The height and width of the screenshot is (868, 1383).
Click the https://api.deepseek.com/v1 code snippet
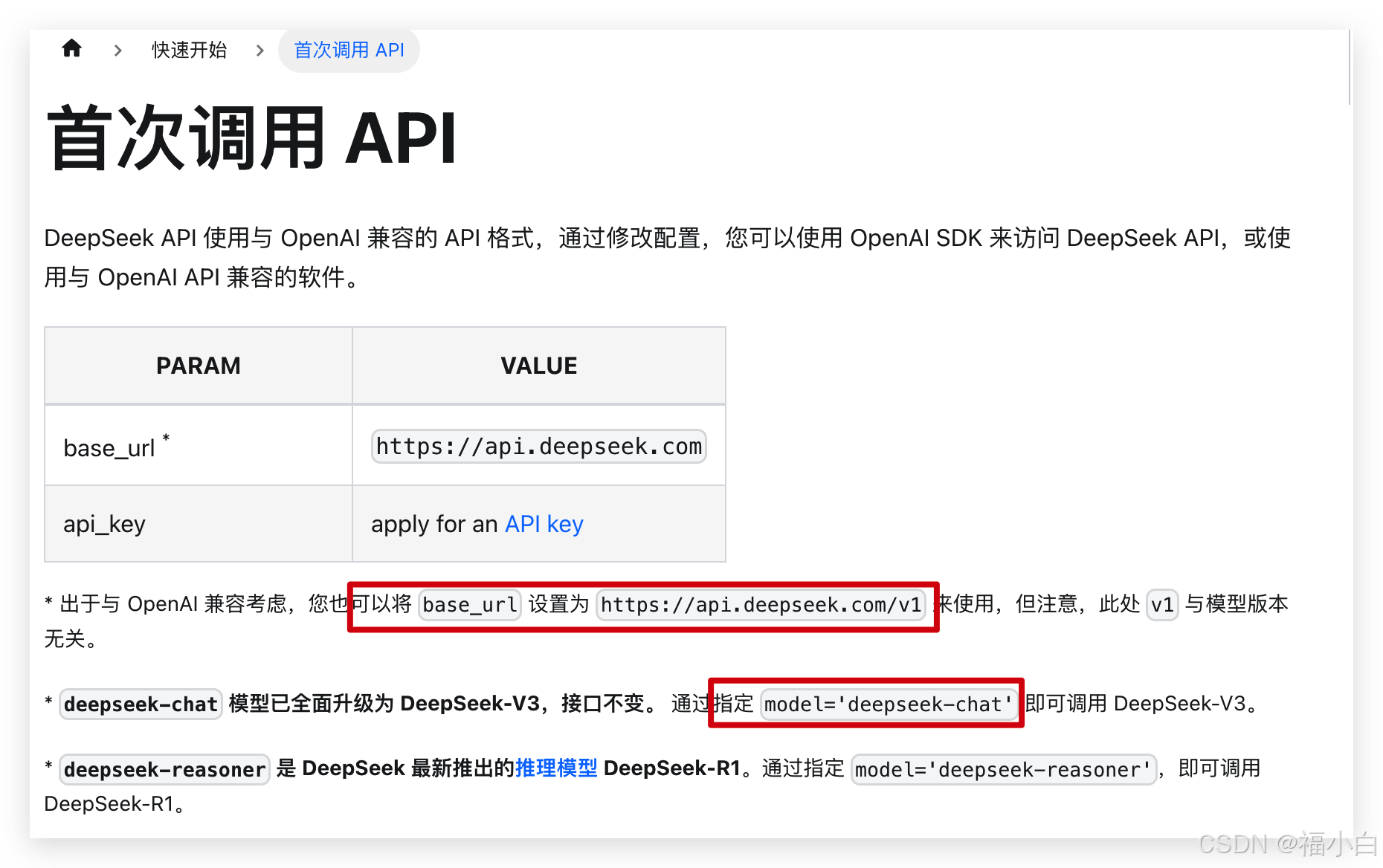[761, 605]
